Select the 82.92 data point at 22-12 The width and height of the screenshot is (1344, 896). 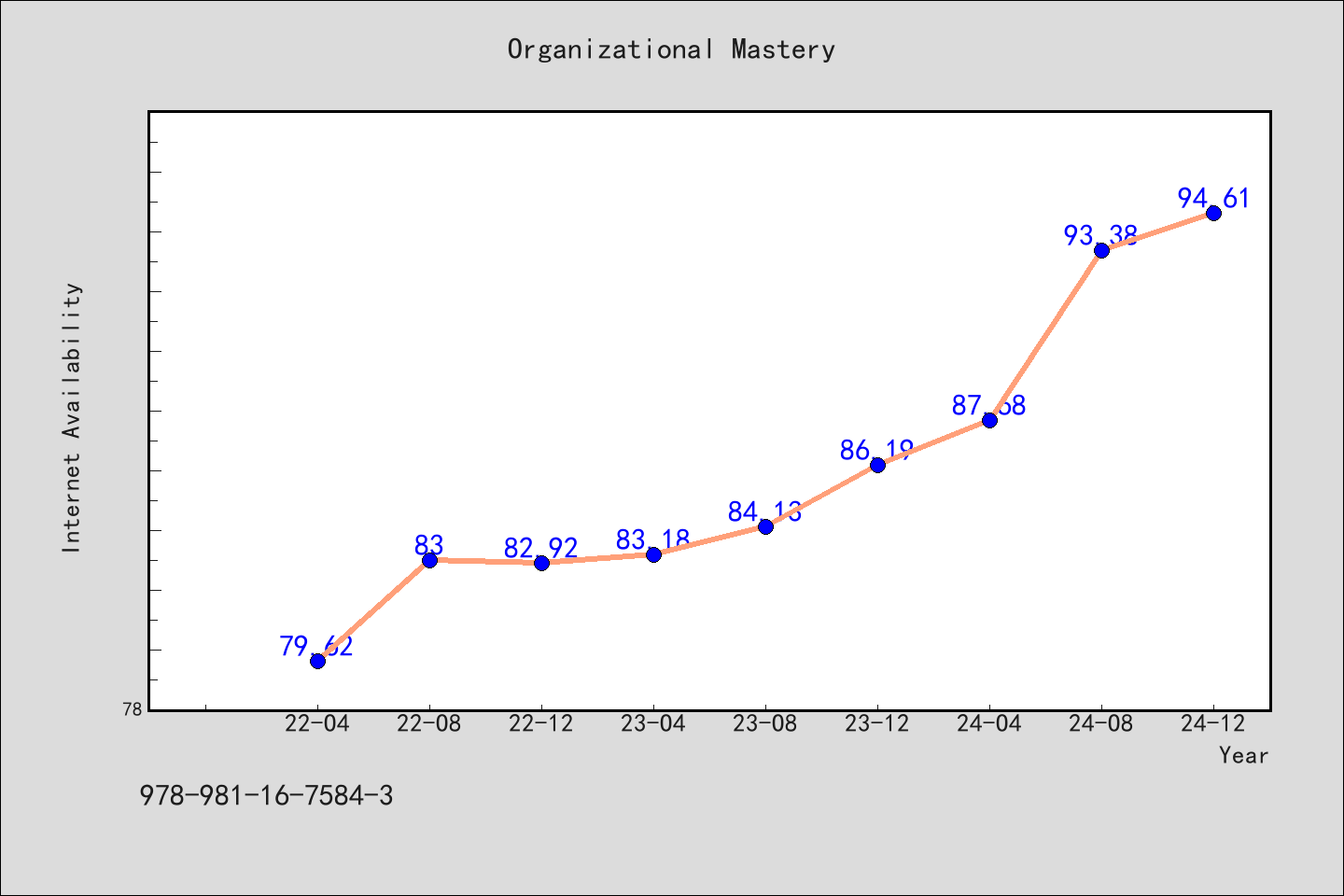click(x=541, y=563)
